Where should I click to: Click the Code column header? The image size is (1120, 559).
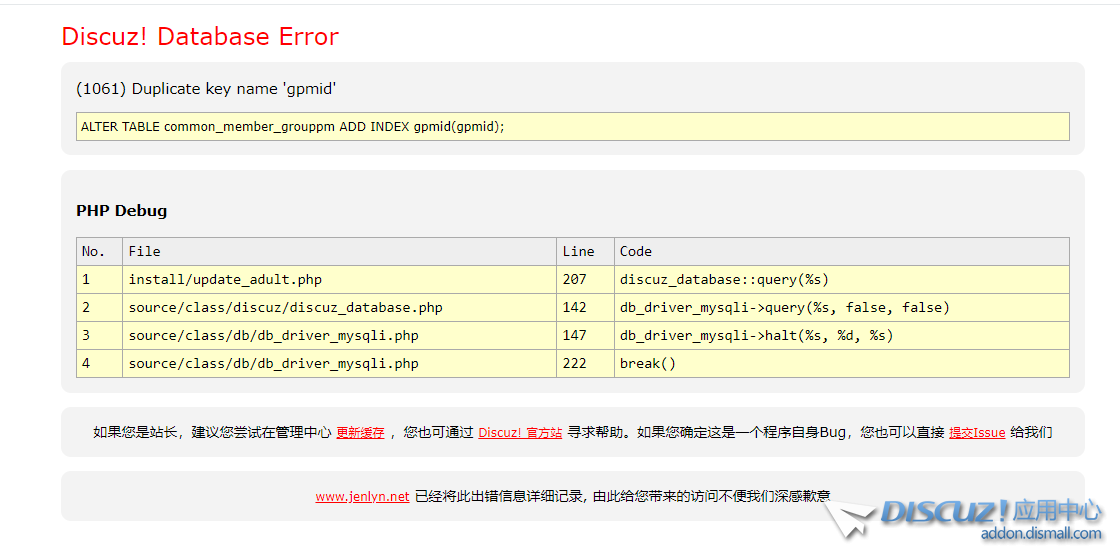click(x=842, y=251)
